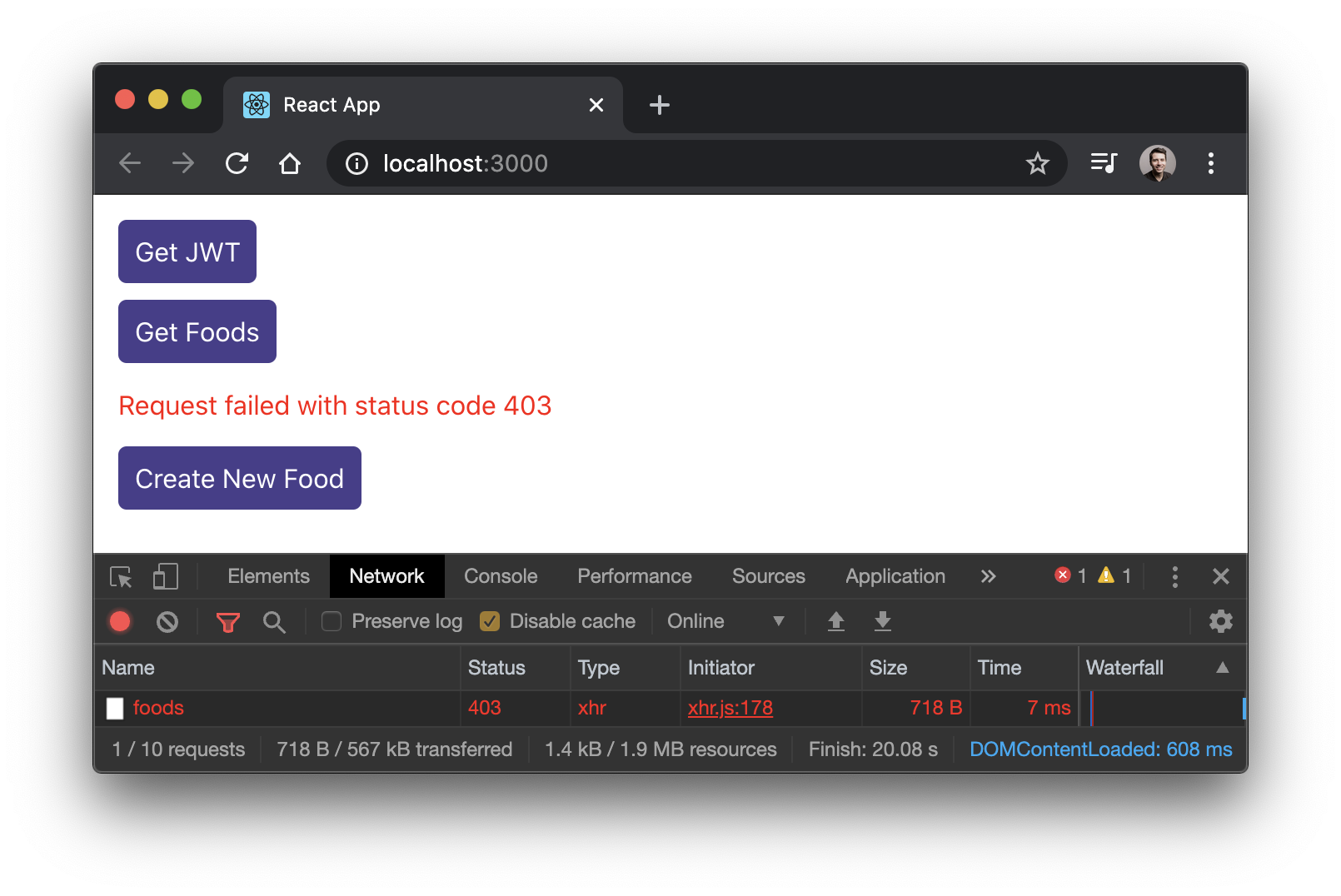
Task: Open search in the Network panel
Action: (x=274, y=622)
